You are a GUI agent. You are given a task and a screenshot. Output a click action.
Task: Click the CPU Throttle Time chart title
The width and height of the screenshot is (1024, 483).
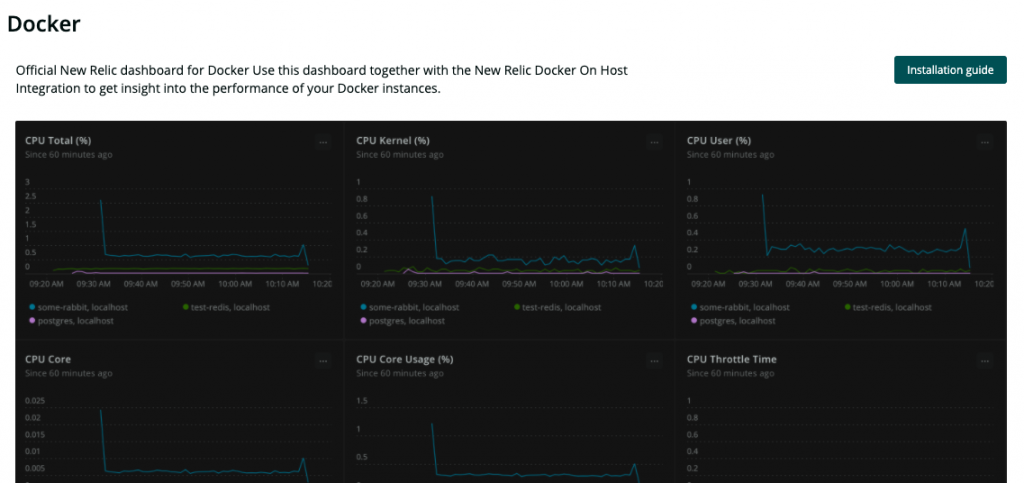point(731,359)
